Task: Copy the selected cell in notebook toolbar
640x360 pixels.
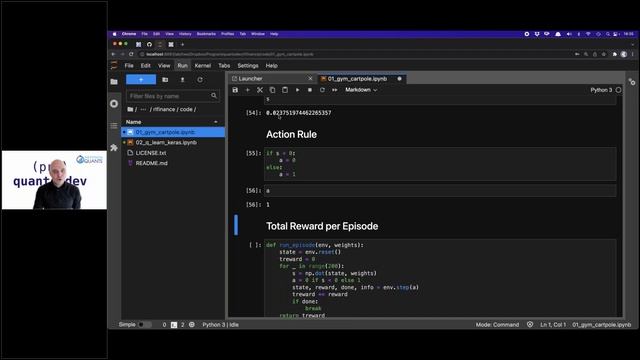Action: [x=272, y=90]
